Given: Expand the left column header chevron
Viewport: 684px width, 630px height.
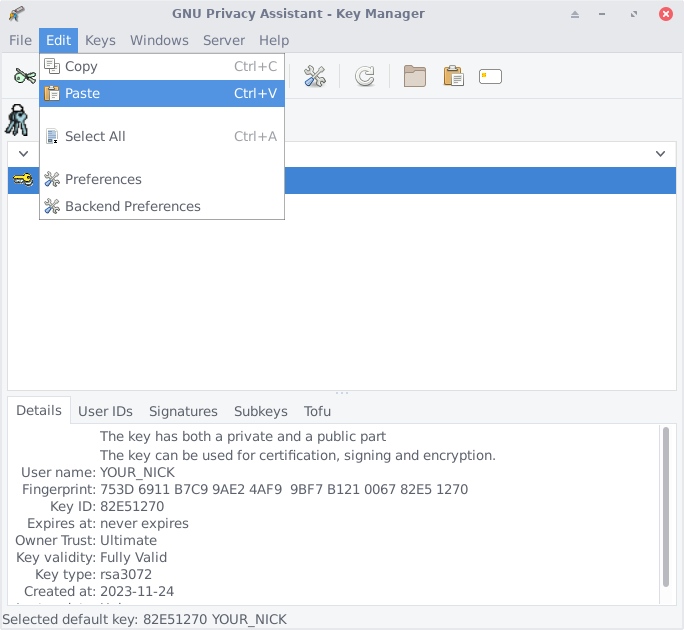Looking at the screenshot, I should [x=23, y=154].
